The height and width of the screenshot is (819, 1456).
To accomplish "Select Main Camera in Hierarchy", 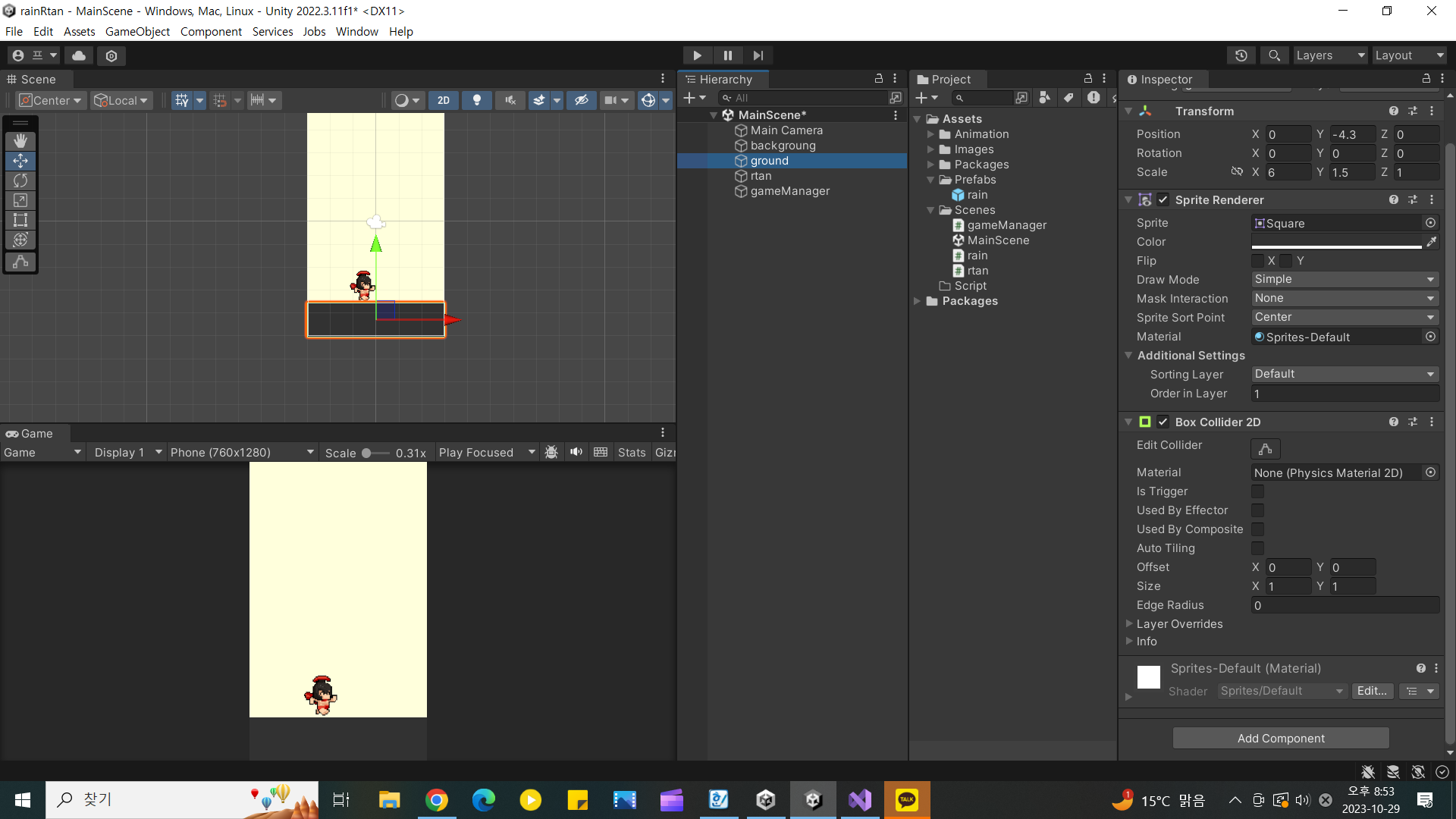I will click(786, 130).
